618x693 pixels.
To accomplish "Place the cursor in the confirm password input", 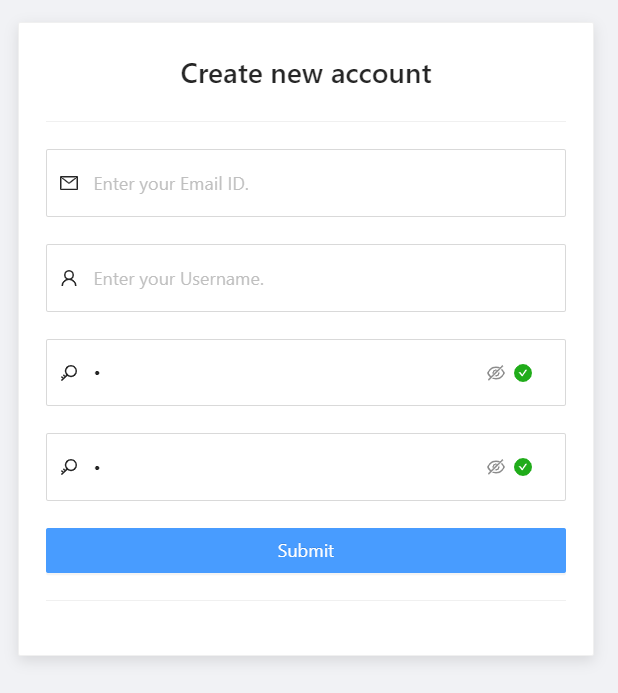I will click(287, 467).
